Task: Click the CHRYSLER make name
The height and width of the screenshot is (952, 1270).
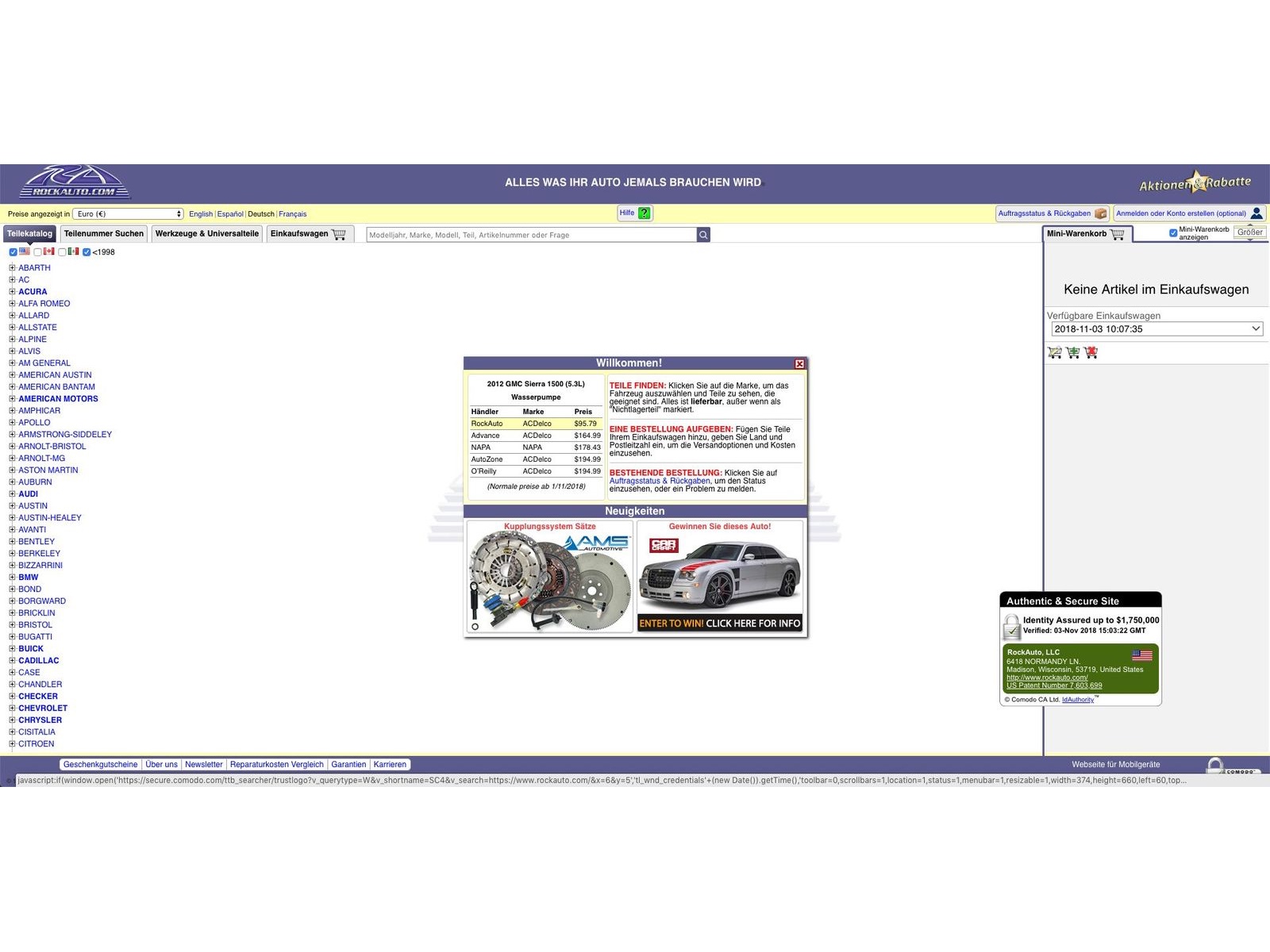Action: [40, 720]
